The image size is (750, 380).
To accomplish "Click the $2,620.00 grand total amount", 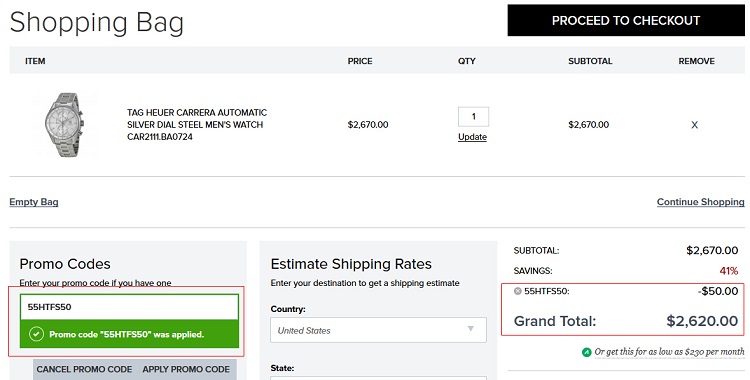I will point(702,321).
